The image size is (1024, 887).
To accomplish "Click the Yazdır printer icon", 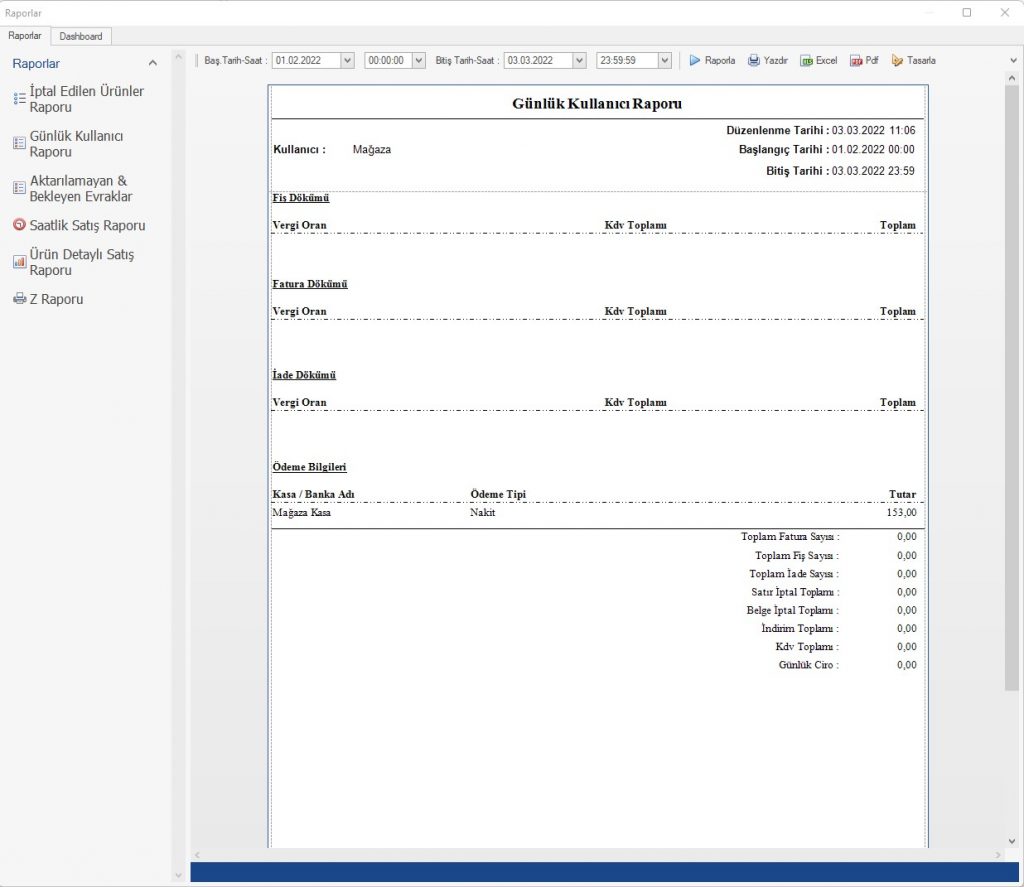I will pos(754,60).
